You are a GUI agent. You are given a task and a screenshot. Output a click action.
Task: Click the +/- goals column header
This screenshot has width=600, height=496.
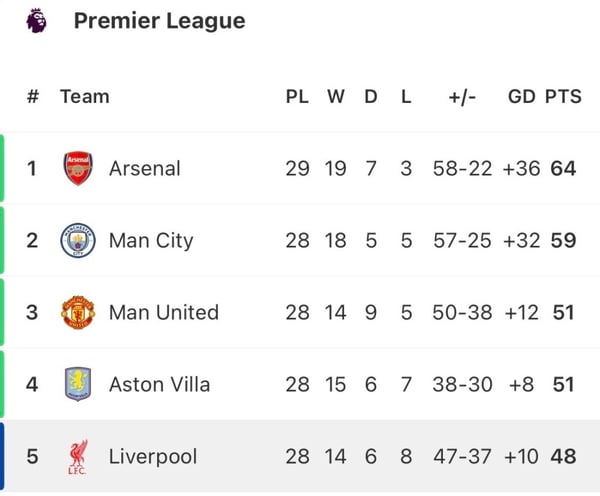pyautogui.click(x=462, y=97)
